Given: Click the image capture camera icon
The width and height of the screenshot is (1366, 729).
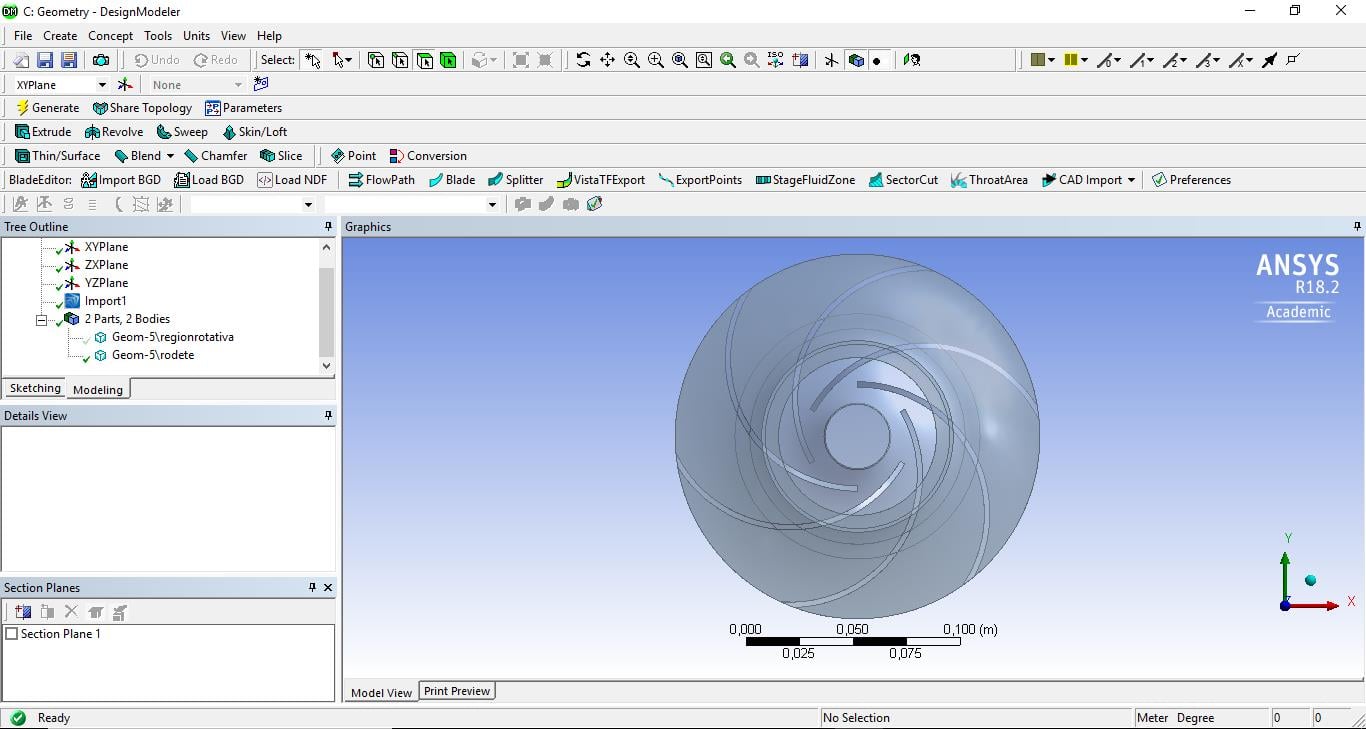Looking at the screenshot, I should tap(101, 60).
